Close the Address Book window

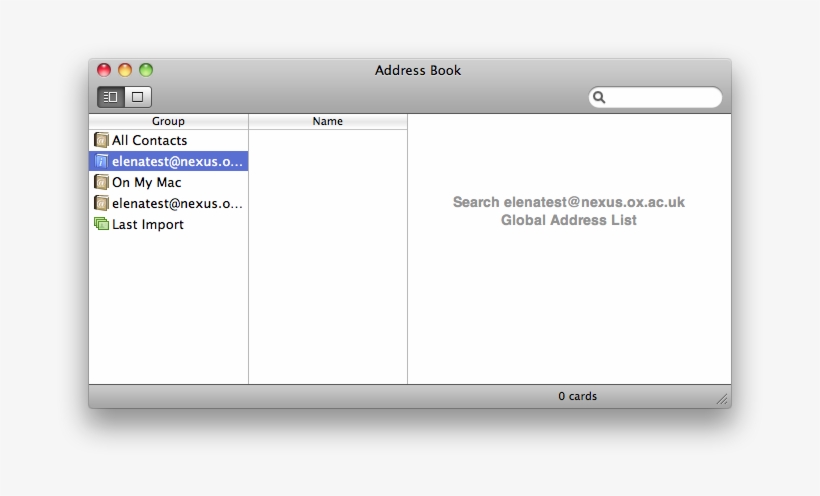pos(104,70)
